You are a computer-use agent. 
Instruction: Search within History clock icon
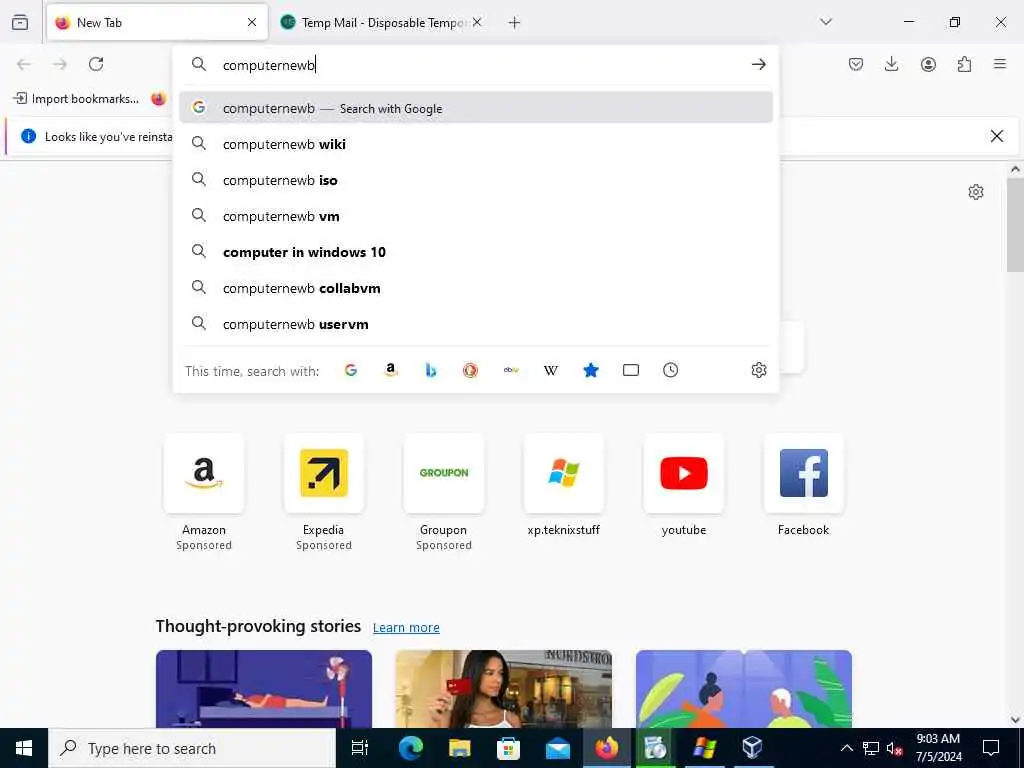670,370
